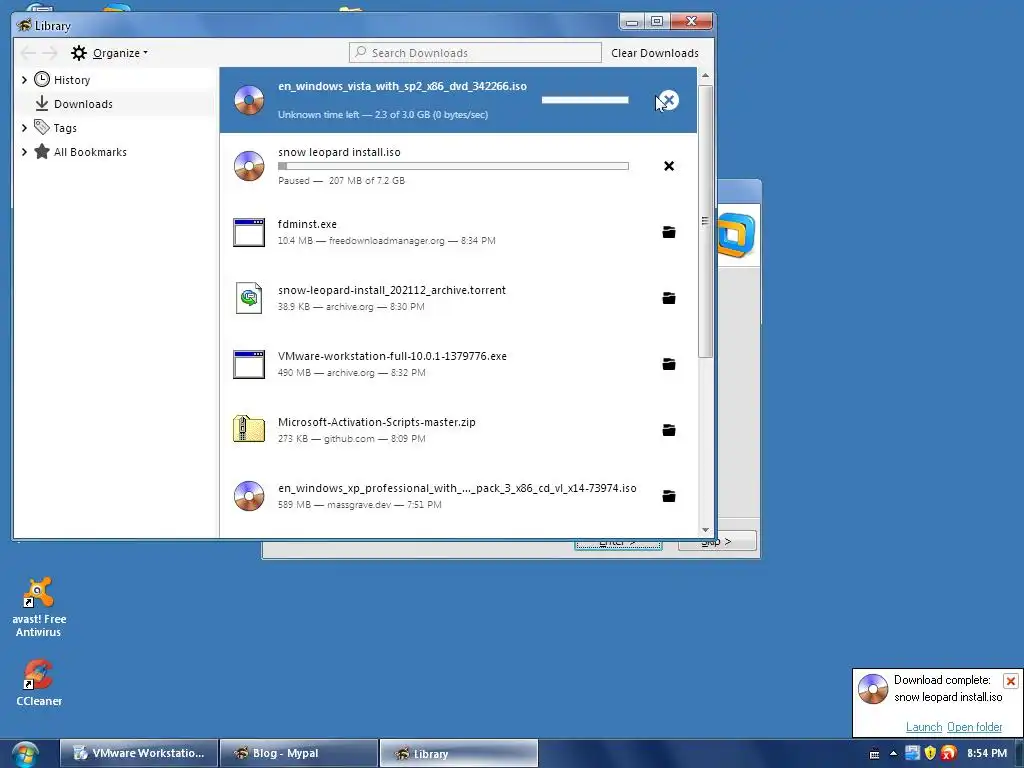This screenshot has width=1024, height=768.
Task: Click the clock showing 8:54 PM
Action: (987, 754)
